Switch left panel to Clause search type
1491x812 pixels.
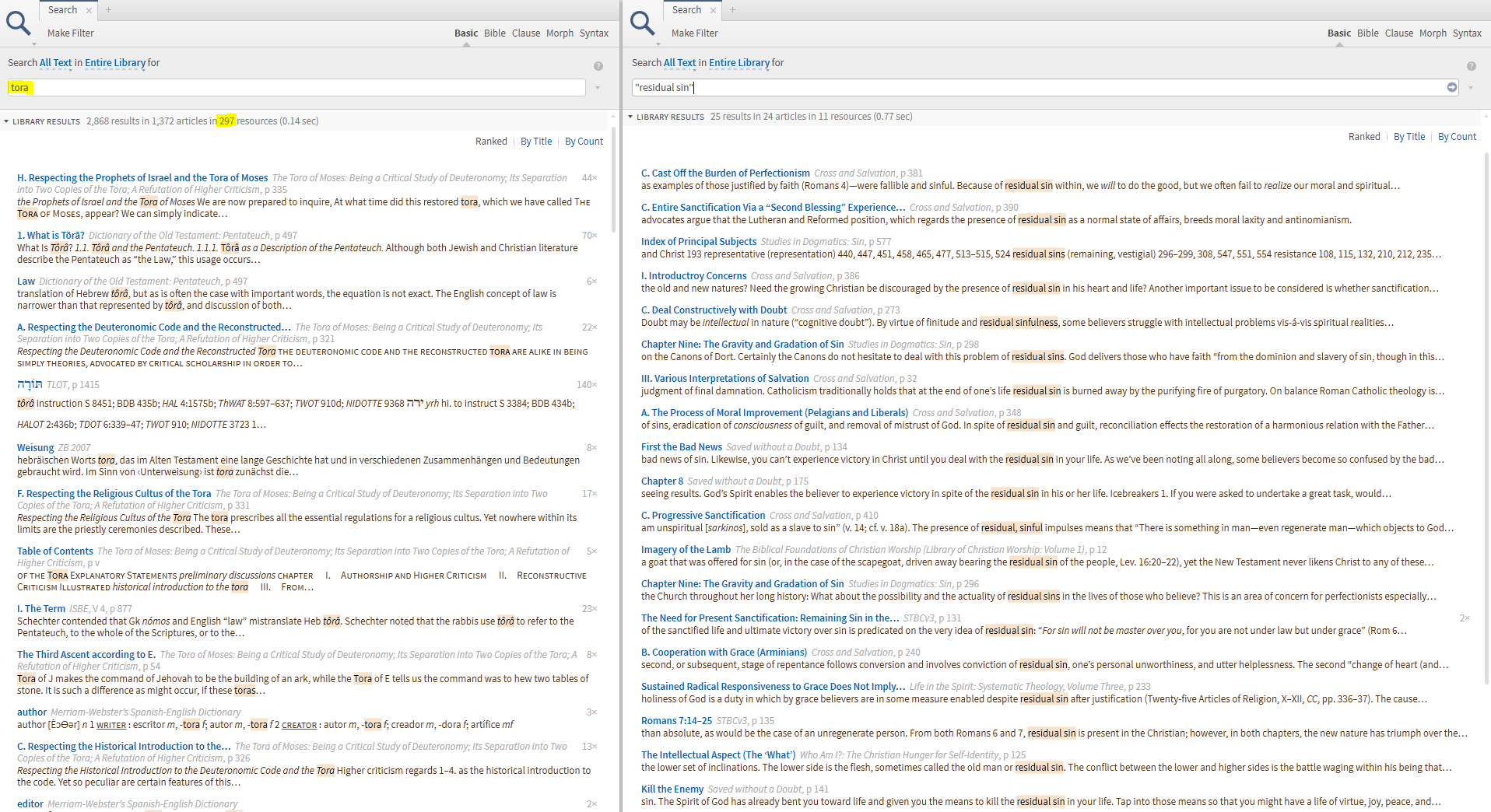pos(526,33)
